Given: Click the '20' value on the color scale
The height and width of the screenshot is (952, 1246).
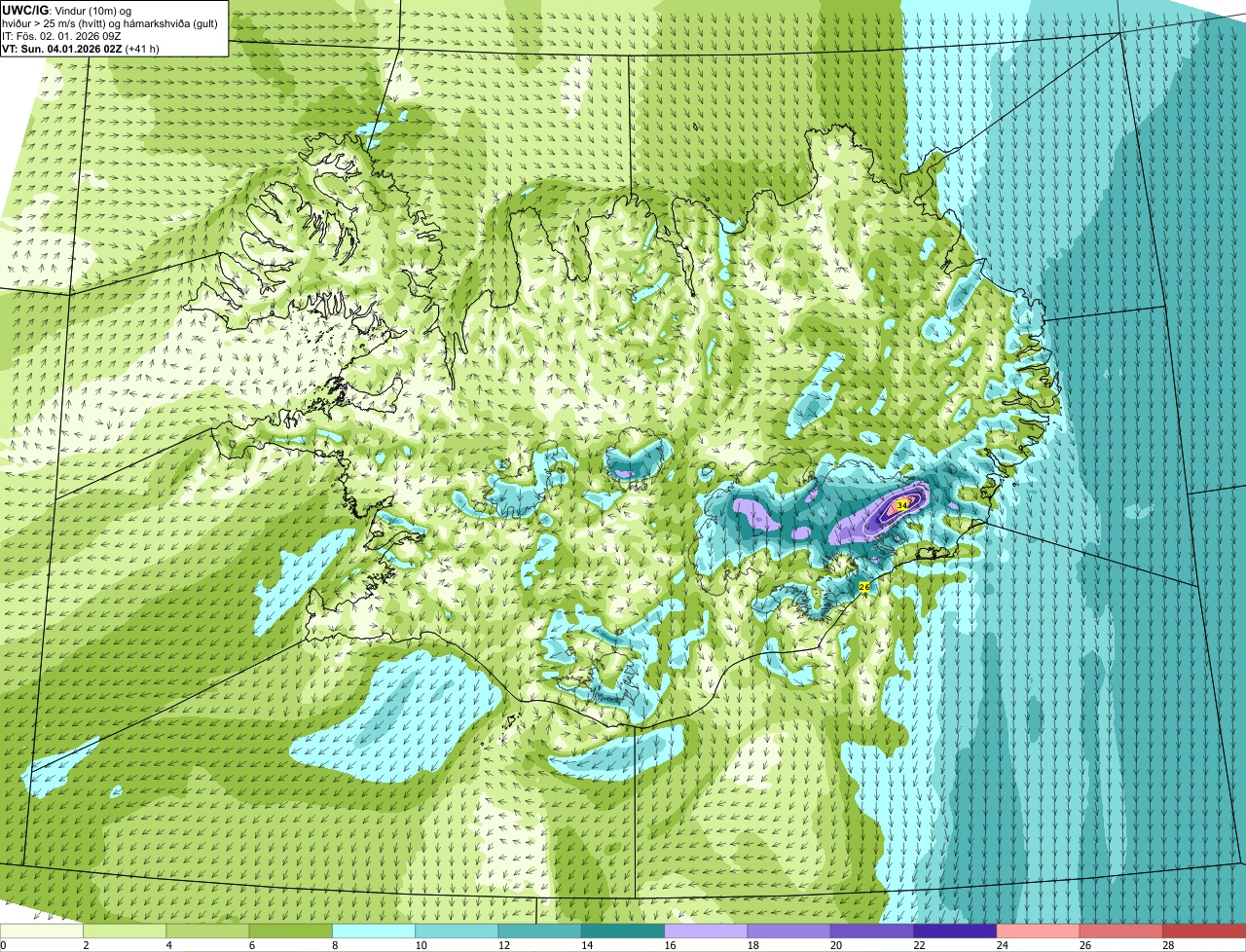Looking at the screenshot, I should pyautogui.click(x=836, y=945).
